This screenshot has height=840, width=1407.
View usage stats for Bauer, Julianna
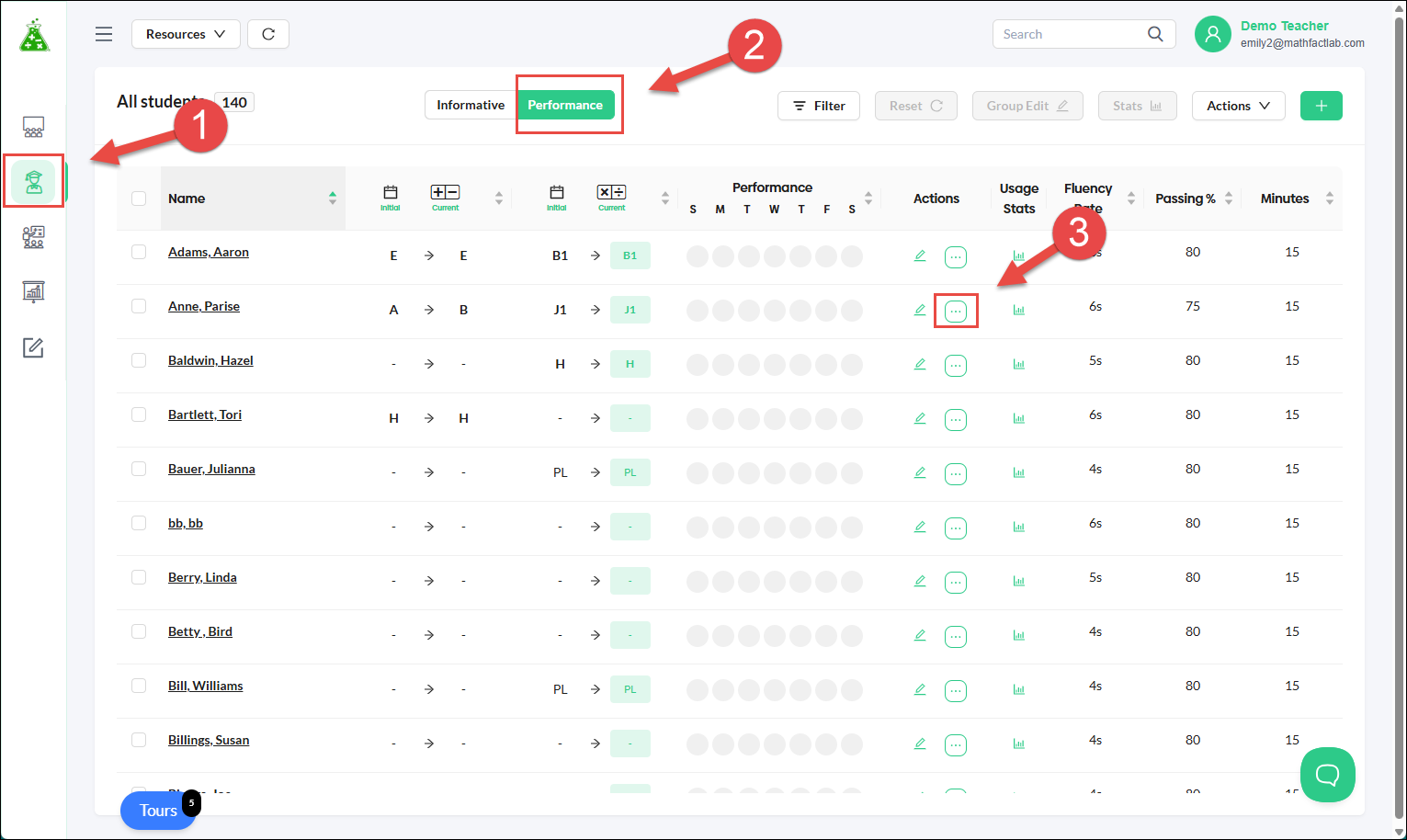pyautogui.click(x=1019, y=472)
